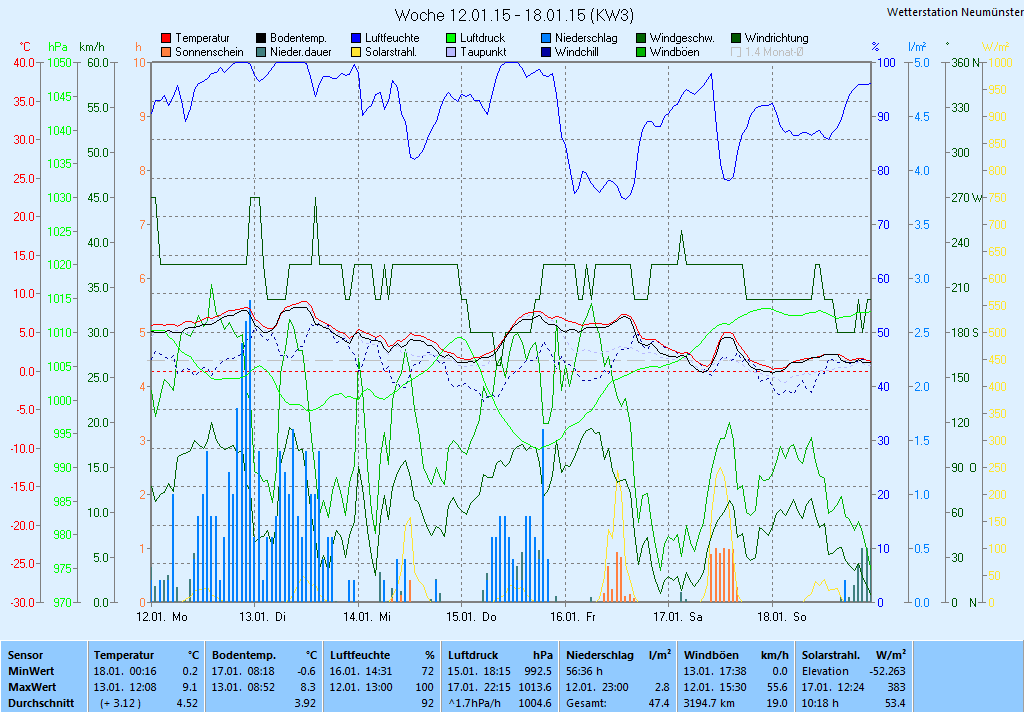Click the 'Niederschlag' column header in the table
The height and width of the screenshot is (712, 1024).
(600, 655)
